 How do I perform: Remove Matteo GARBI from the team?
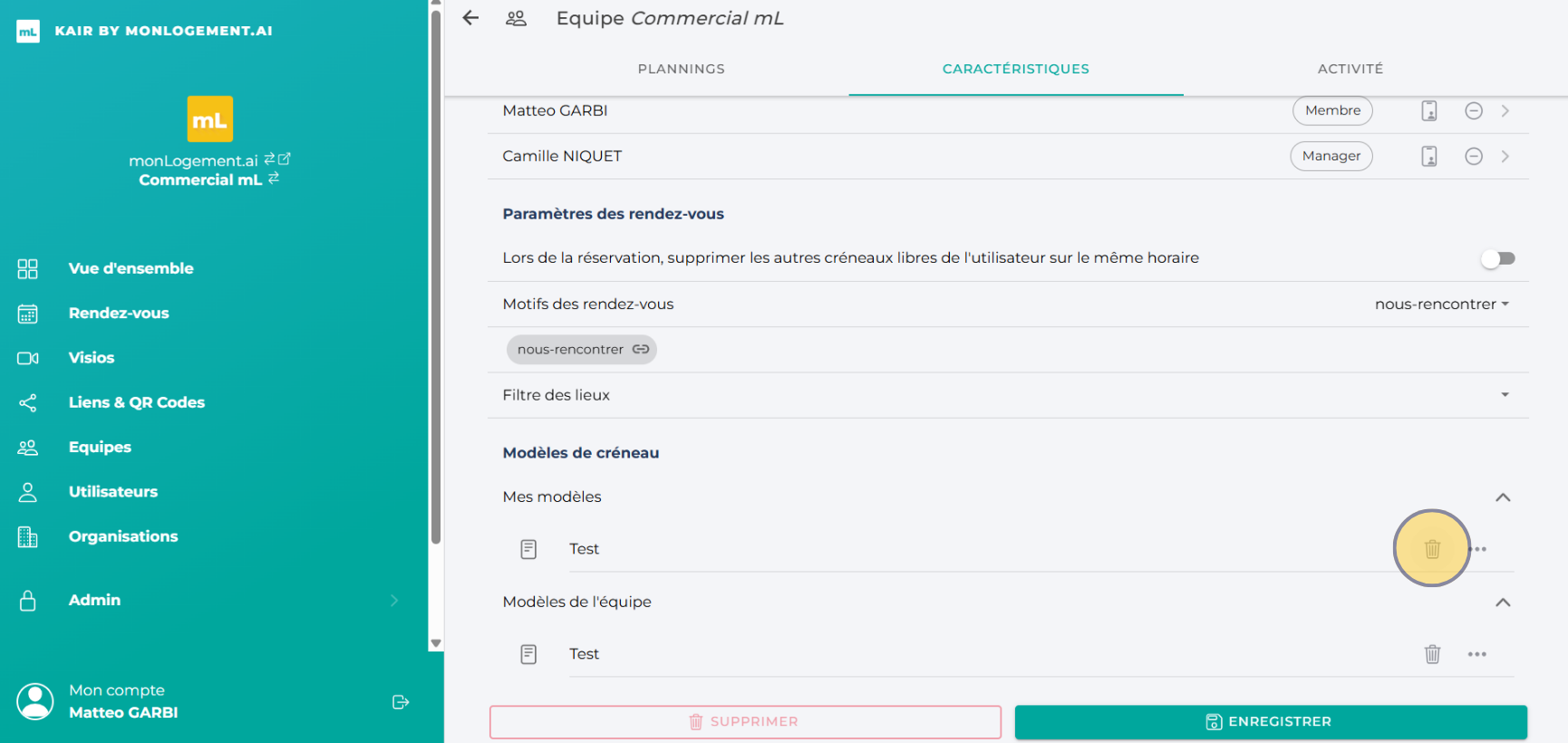(1473, 111)
